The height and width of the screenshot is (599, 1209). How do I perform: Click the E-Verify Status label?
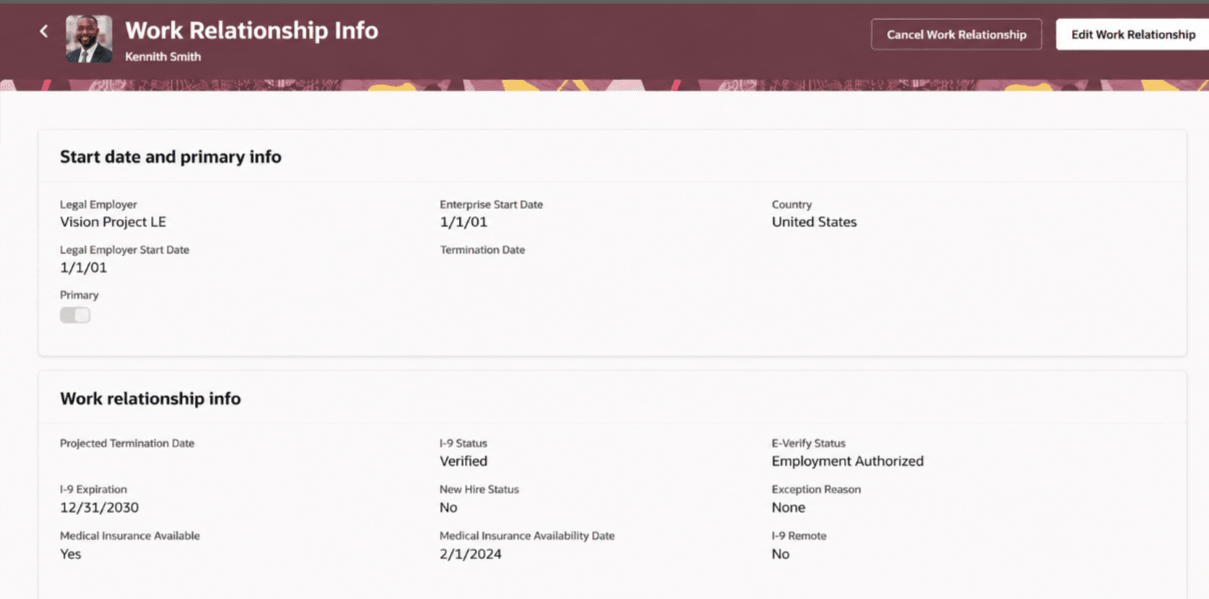[x=808, y=443]
